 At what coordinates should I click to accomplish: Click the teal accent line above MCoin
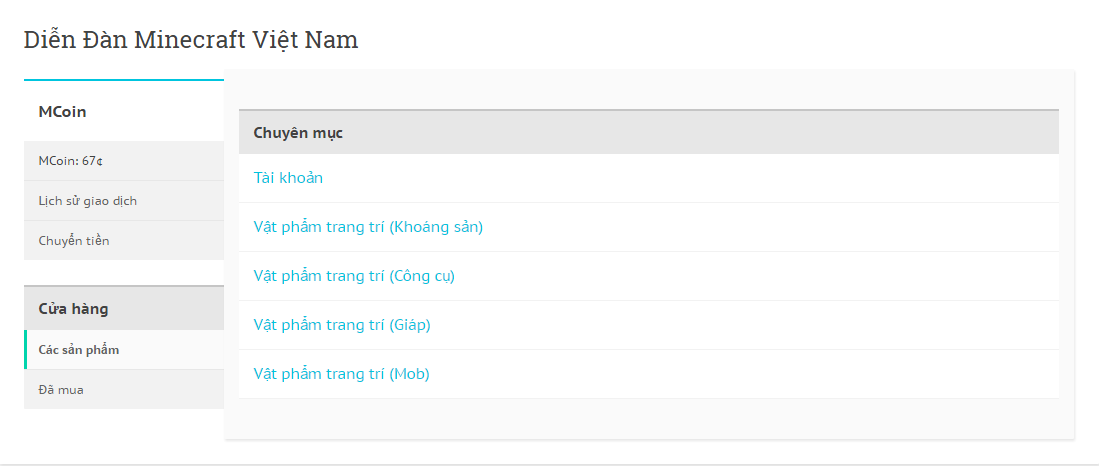[x=124, y=79]
